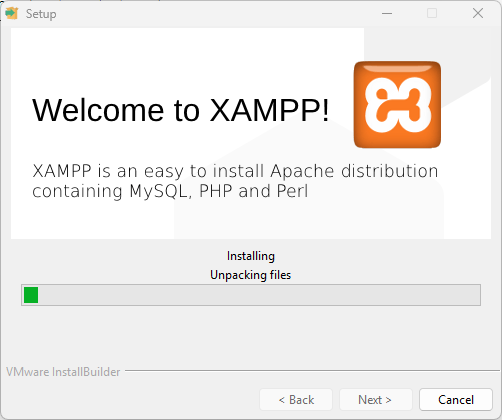Click the horizontal separator line beside InstallBuilder
The height and width of the screenshot is (420, 502).
click(313, 370)
